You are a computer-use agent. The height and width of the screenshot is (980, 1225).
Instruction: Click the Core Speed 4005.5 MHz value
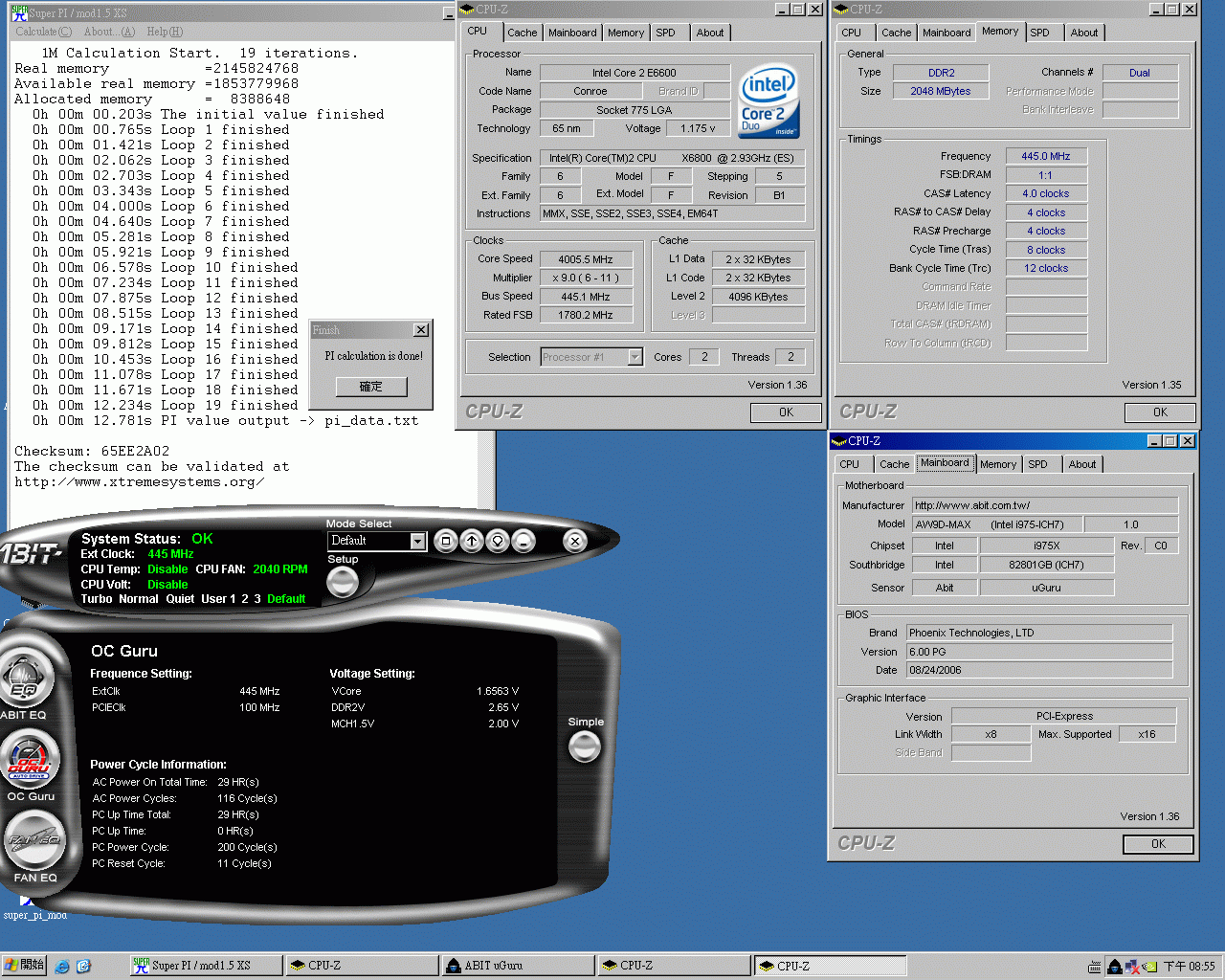tap(586, 259)
